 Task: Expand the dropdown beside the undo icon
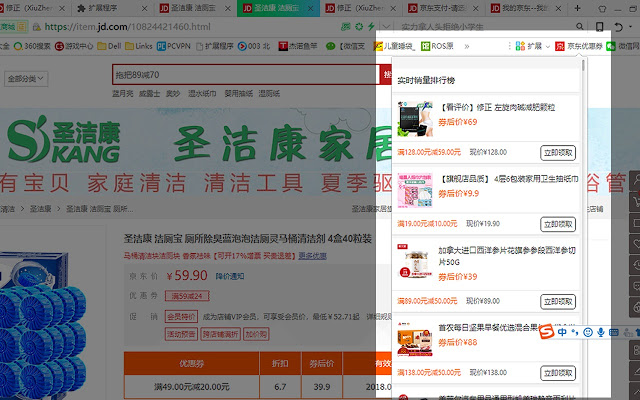[631, 27]
